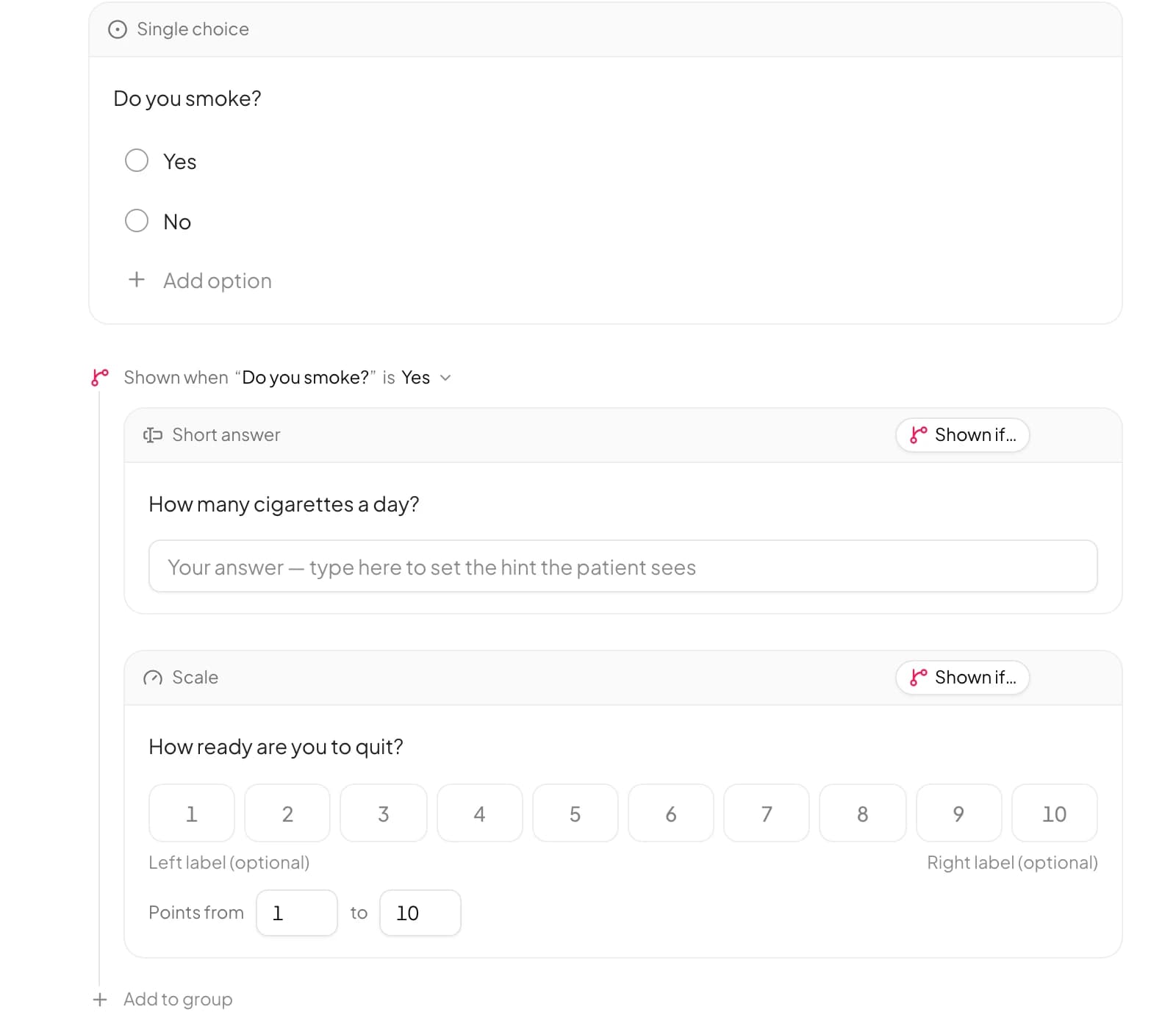Edit the Left label optional text
Viewport: 1176px width, 1029px height.
point(229,862)
